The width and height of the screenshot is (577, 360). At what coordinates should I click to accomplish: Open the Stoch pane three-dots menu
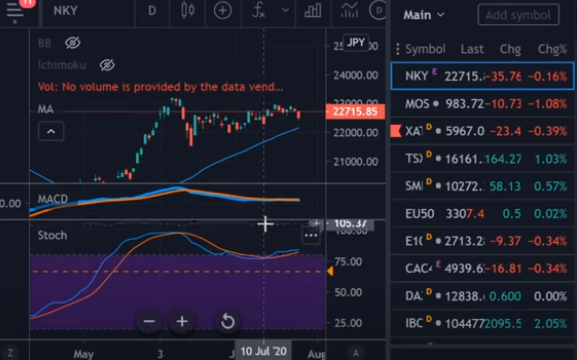pos(311,235)
